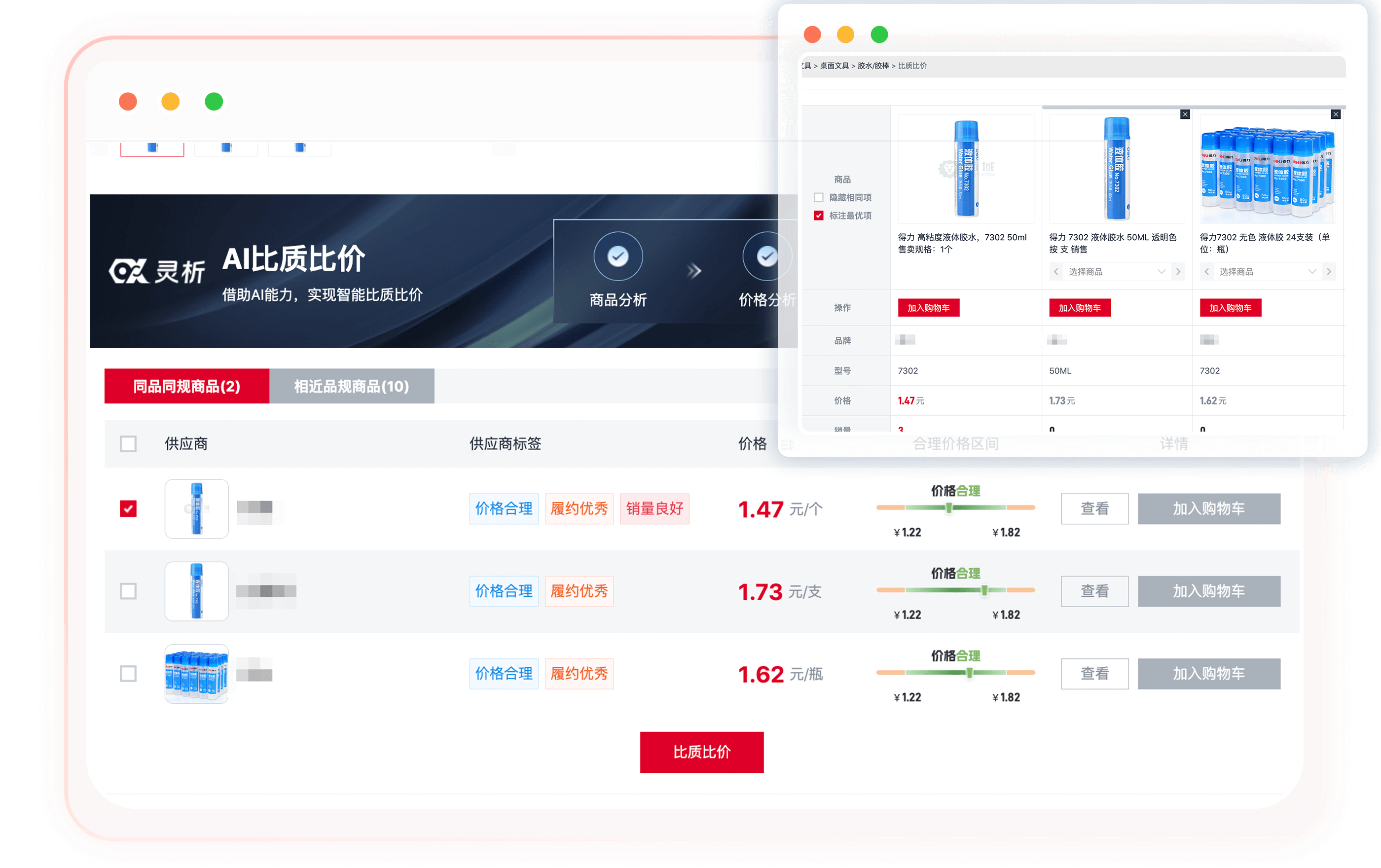
Task: Close the 24支装 product comparison column
Action: pyautogui.click(x=1336, y=114)
